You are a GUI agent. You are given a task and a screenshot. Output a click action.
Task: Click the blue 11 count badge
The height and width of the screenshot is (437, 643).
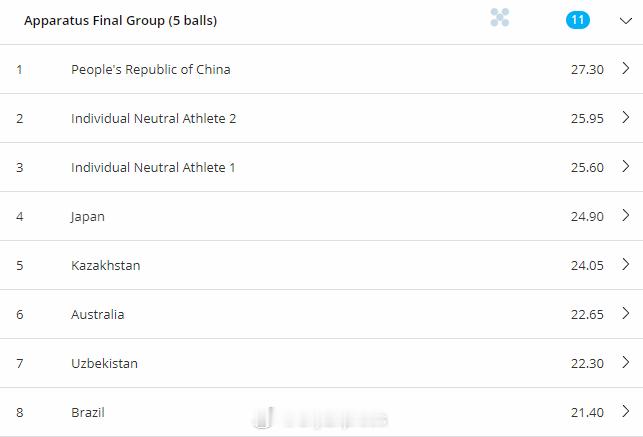577,19
